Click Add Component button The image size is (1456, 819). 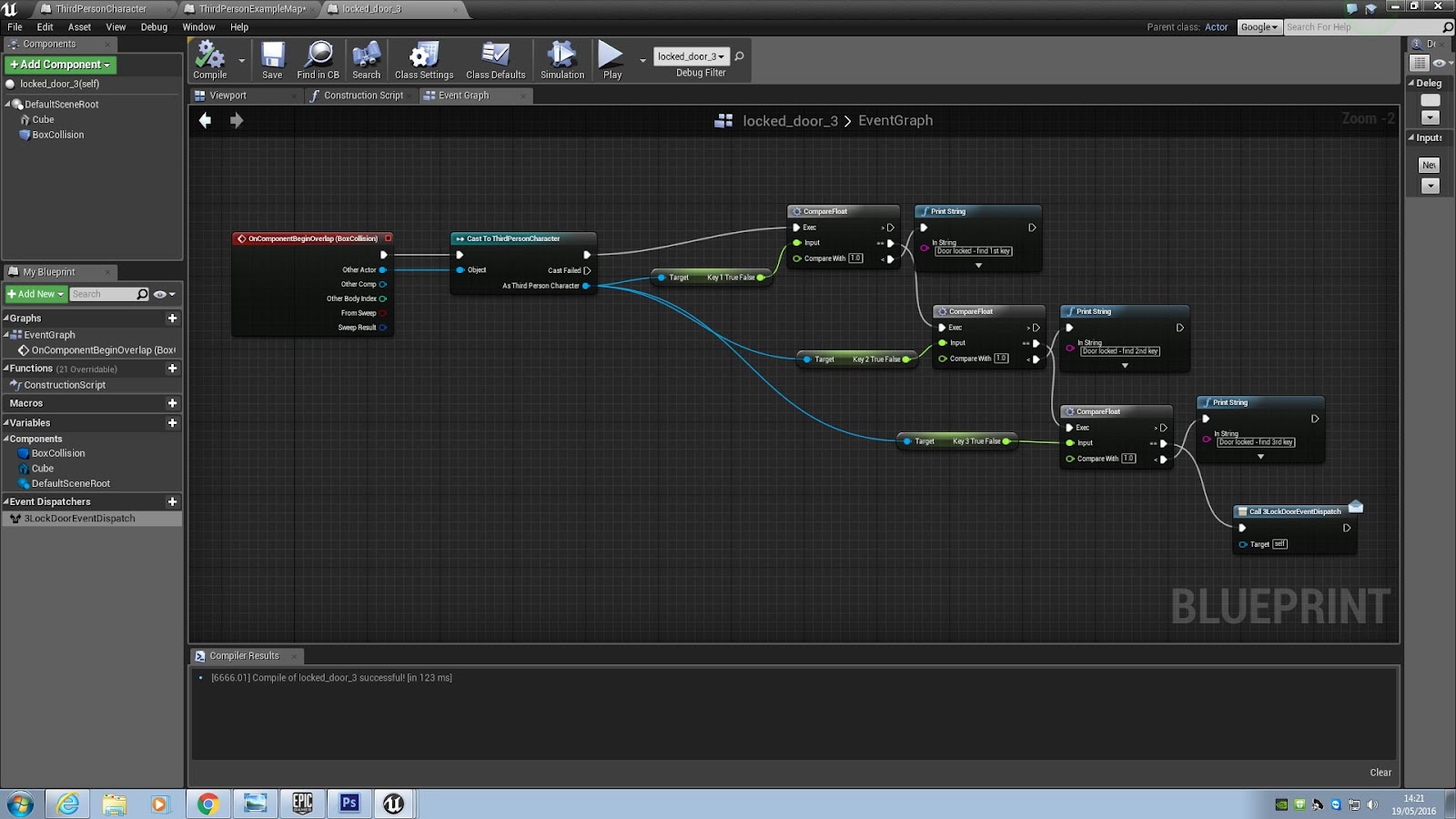click(x=60, y=65)
